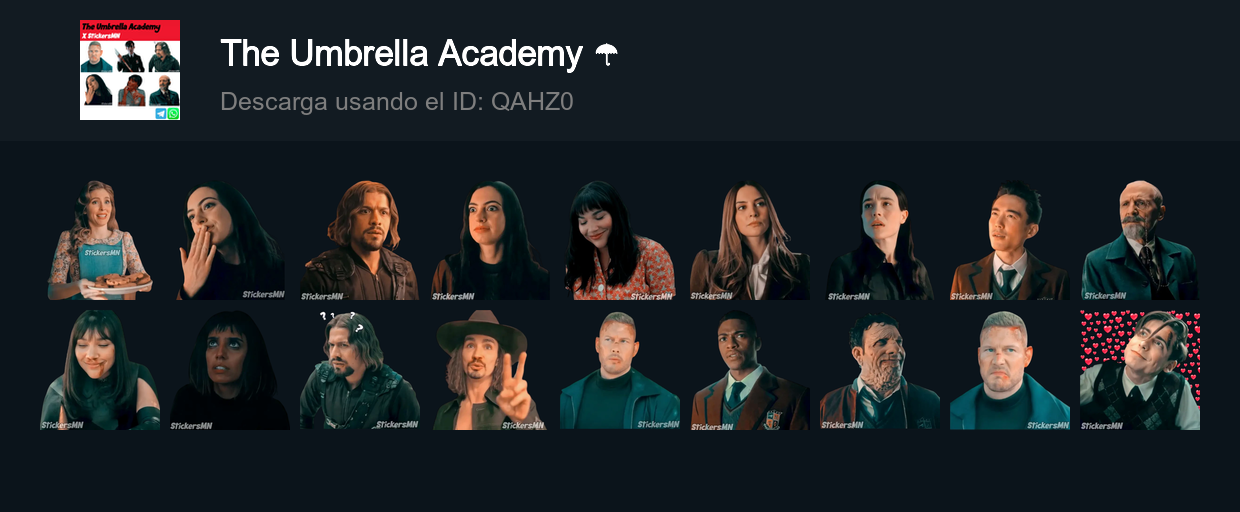Screen dimensions: 1240x512
Task: Select the woman in red floral top sticker
Action: pyautogui.click(x=620, y=240)
